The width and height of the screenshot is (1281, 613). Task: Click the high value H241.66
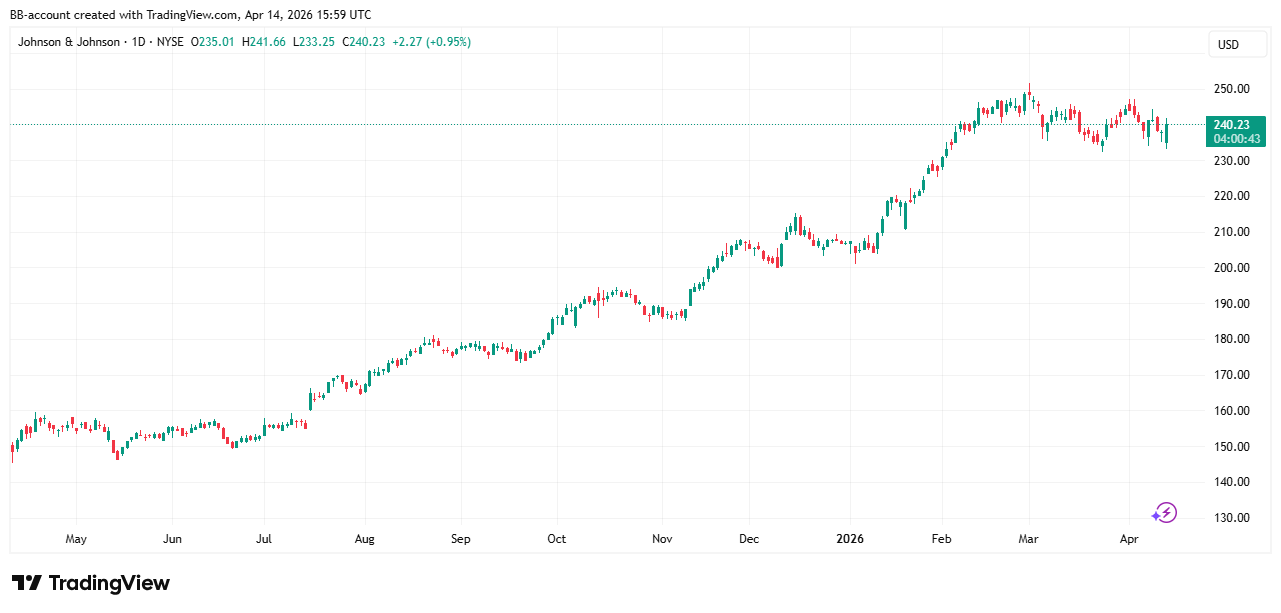[x=262, y=42]
